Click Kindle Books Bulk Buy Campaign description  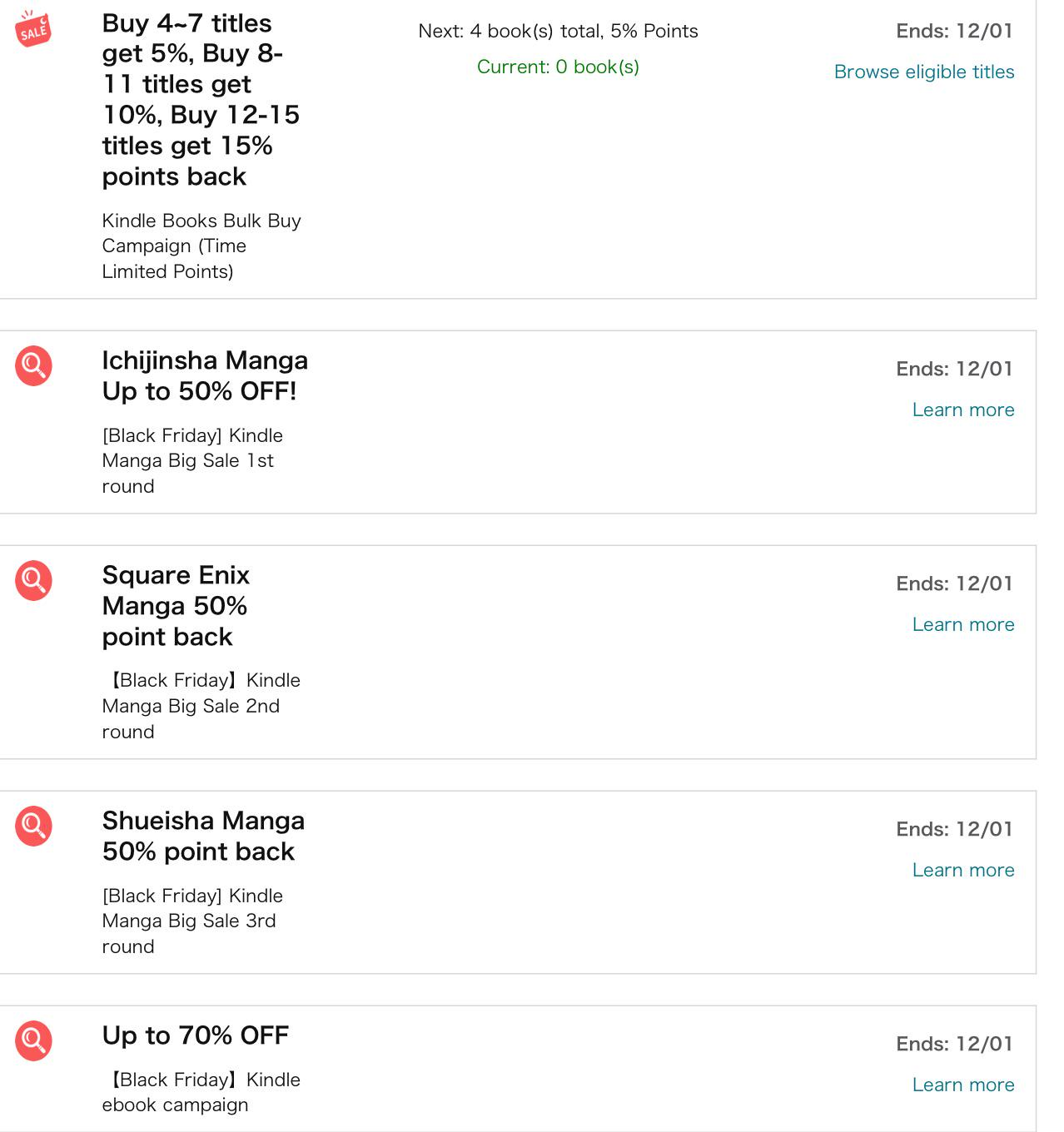tap(201, 246)
